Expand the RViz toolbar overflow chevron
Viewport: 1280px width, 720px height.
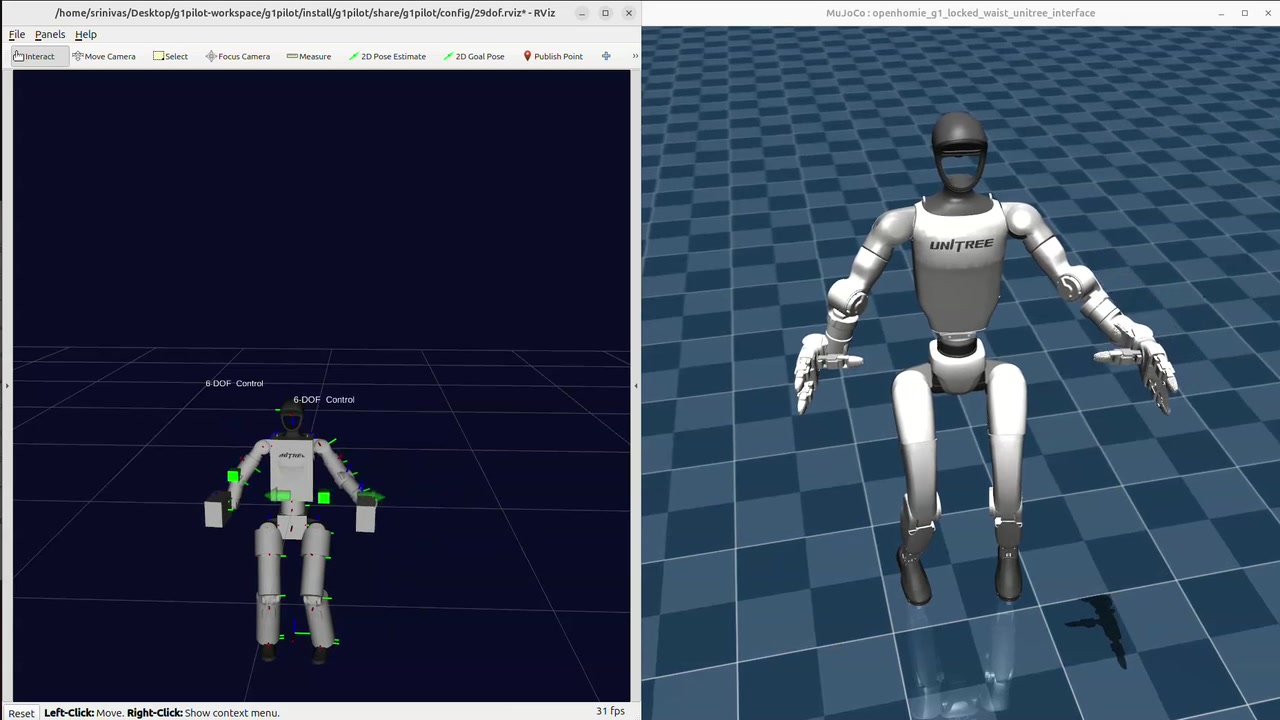tap(635, 56)
